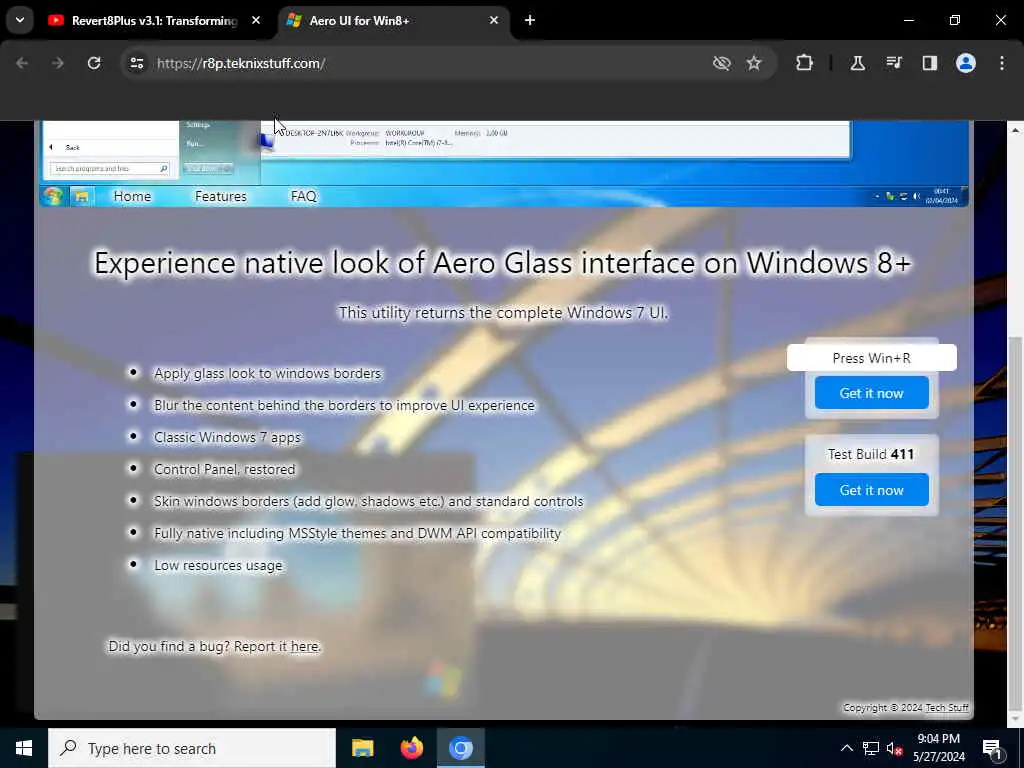Go to the Home page link
The width and height of the screenshot is (1024, 768).
pyautogui.click(x=132, y=196)
